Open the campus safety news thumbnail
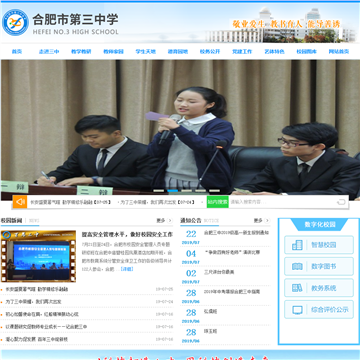 click(x=38, y=256)
